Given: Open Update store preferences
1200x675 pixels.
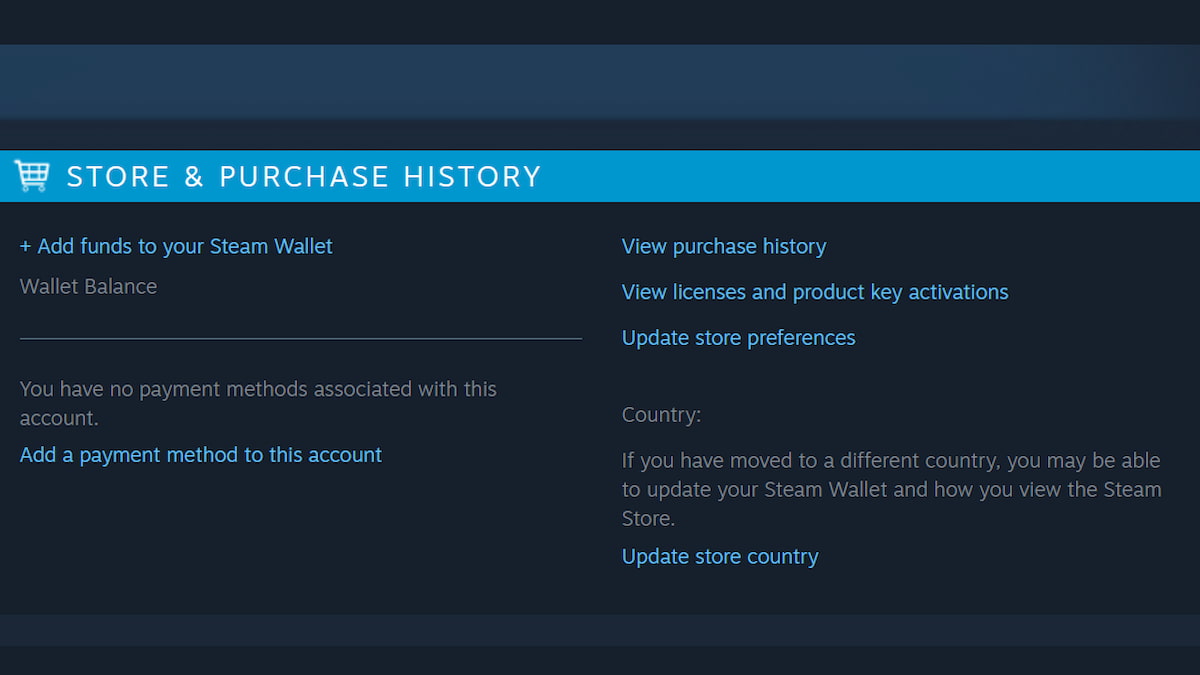Looking at the screenshot, I should [x=738, y=338].
